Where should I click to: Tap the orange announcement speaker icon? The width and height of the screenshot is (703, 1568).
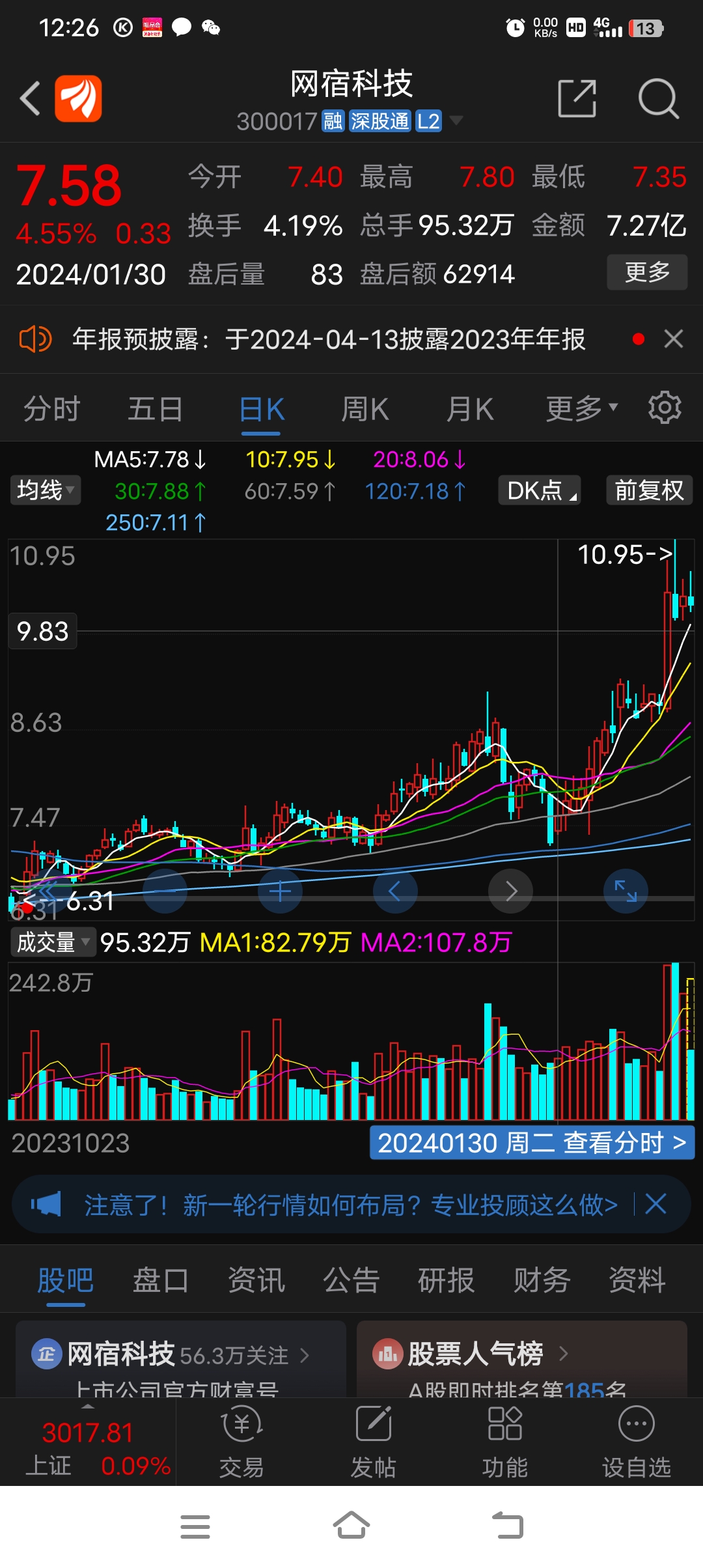click(35, 339)
